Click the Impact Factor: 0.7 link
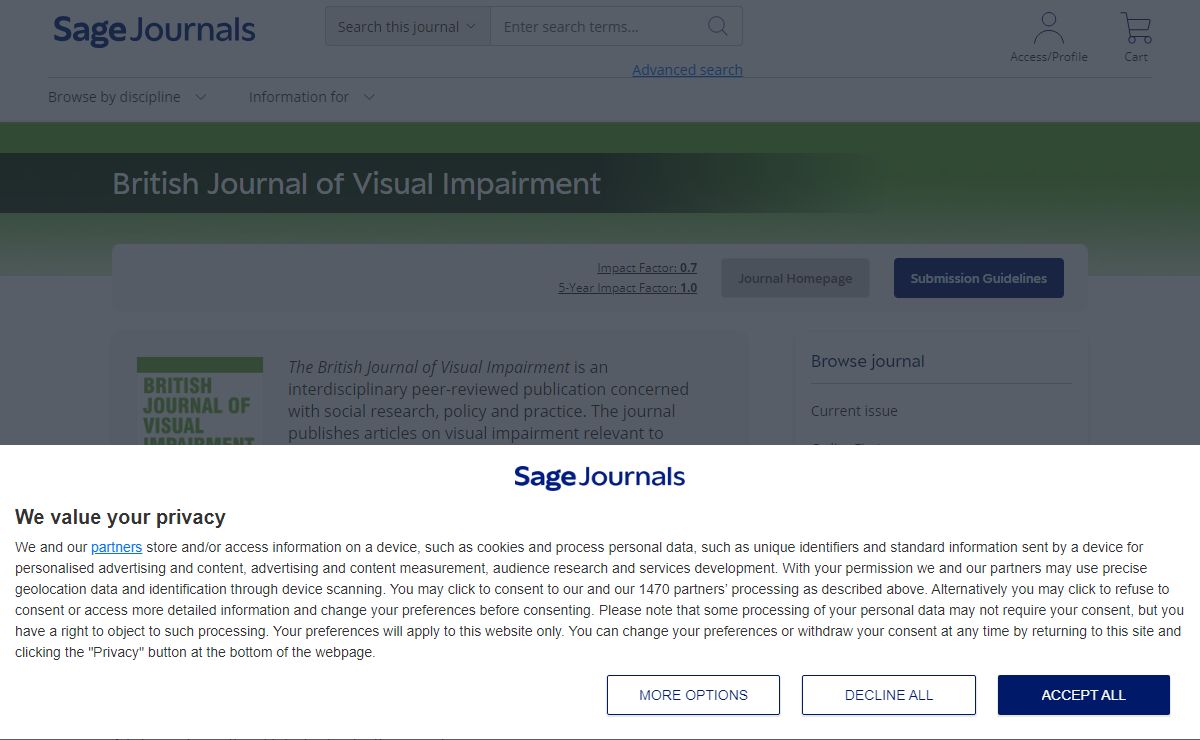Viewport: 1200px width, 740px height. tap(647, 268)
